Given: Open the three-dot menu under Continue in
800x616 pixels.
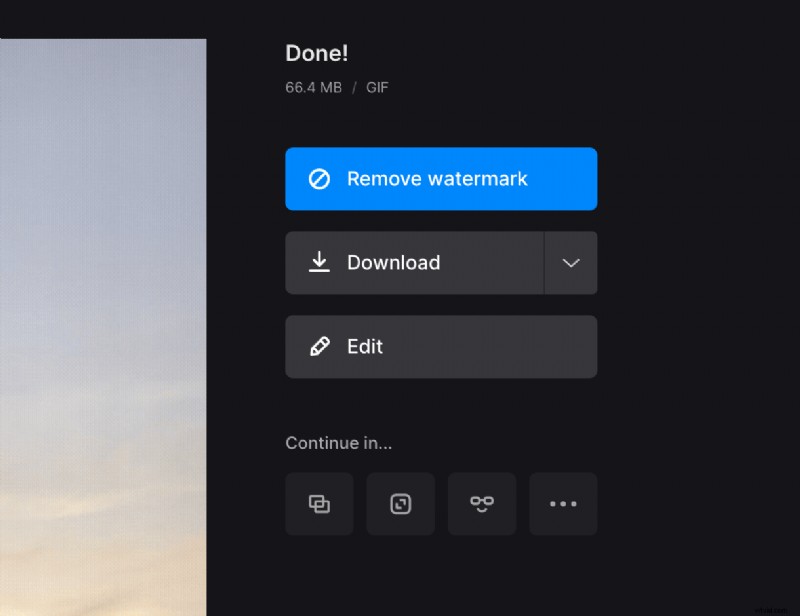Looking at the screenshot, I should point(563,504).
